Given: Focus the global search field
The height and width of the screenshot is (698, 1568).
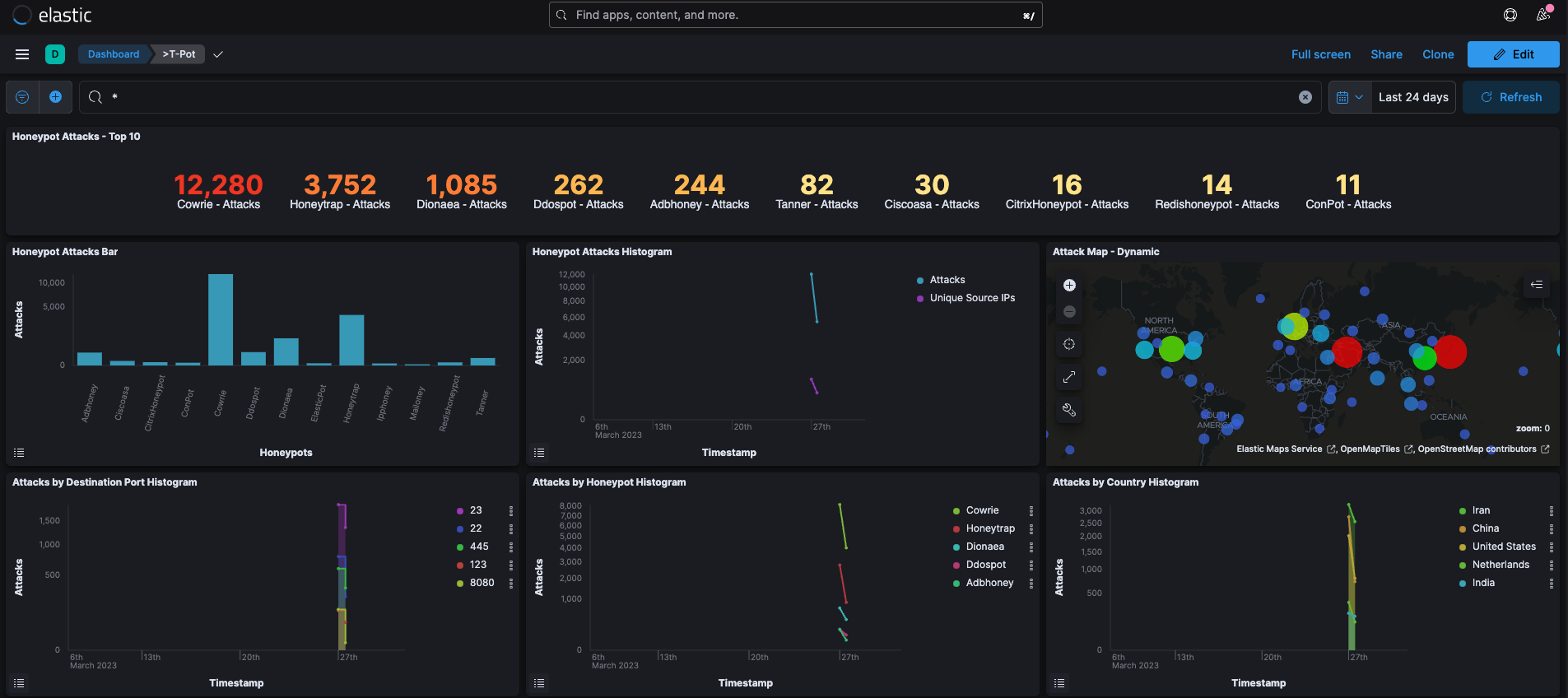Looking at the screenshot, I should (795, 15).
